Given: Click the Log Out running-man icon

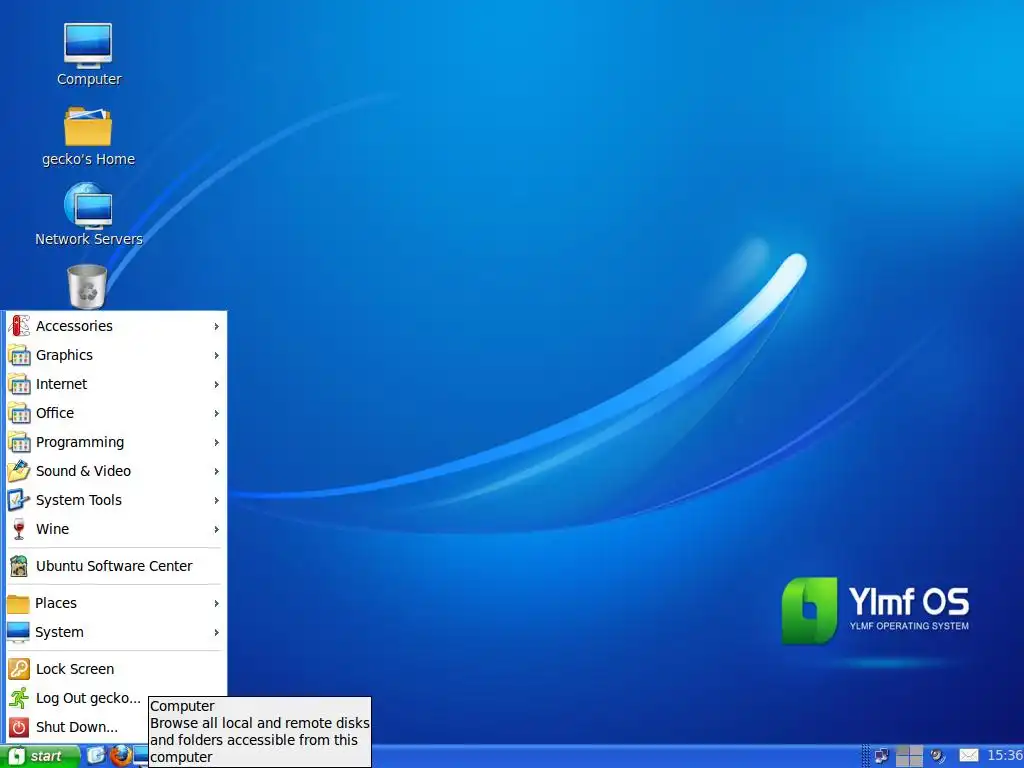Looking at the screenshot, I should [x=19, y=697].
